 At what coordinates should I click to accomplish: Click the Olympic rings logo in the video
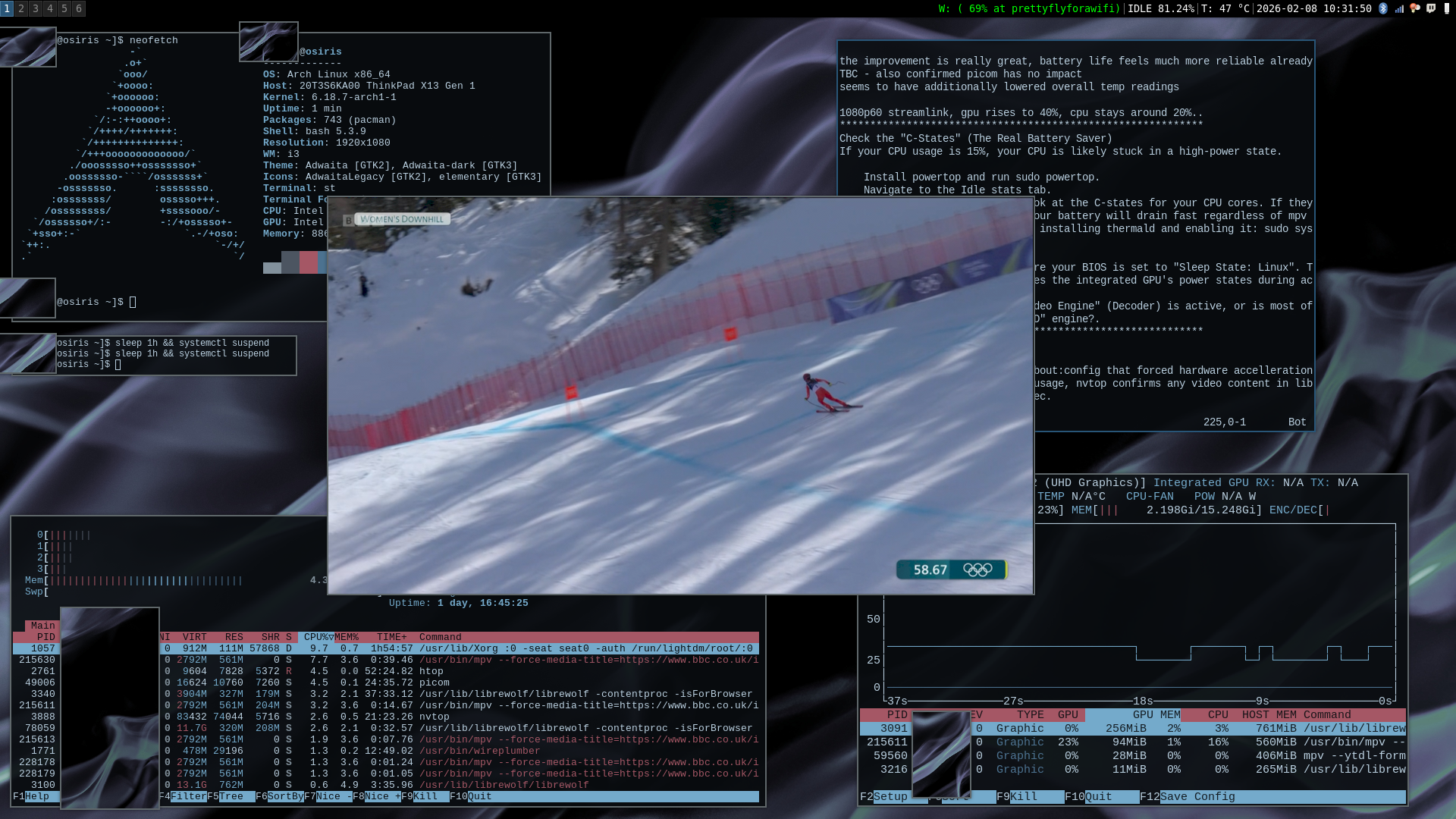click(x=977, y=570)
